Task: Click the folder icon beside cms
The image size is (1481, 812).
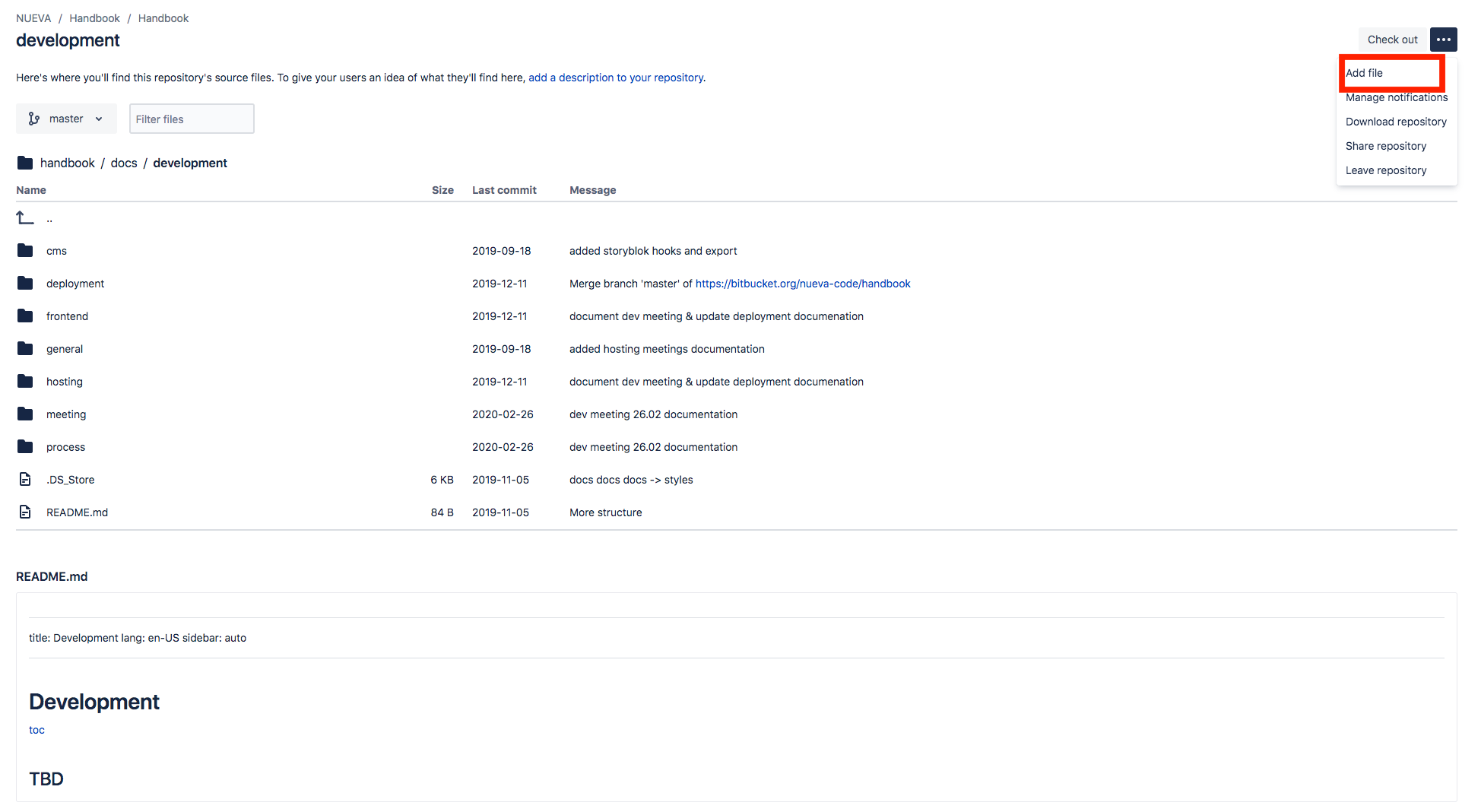Action: tap(25, 251)
